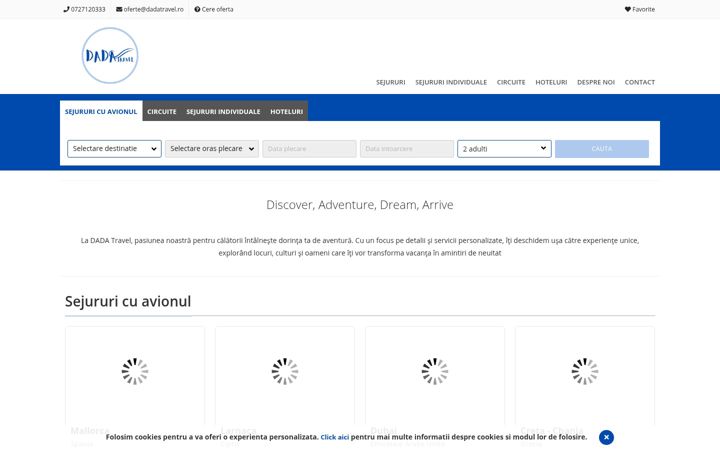Screen dimensions: 720x450
Task: Open HOTELURI main menu item
Action: click(551, 82)
